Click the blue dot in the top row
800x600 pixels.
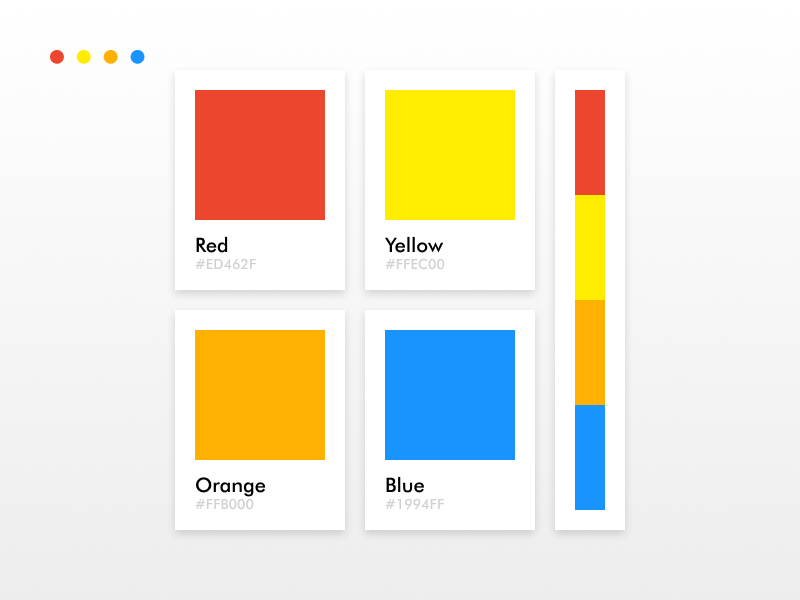coord(138,57)
